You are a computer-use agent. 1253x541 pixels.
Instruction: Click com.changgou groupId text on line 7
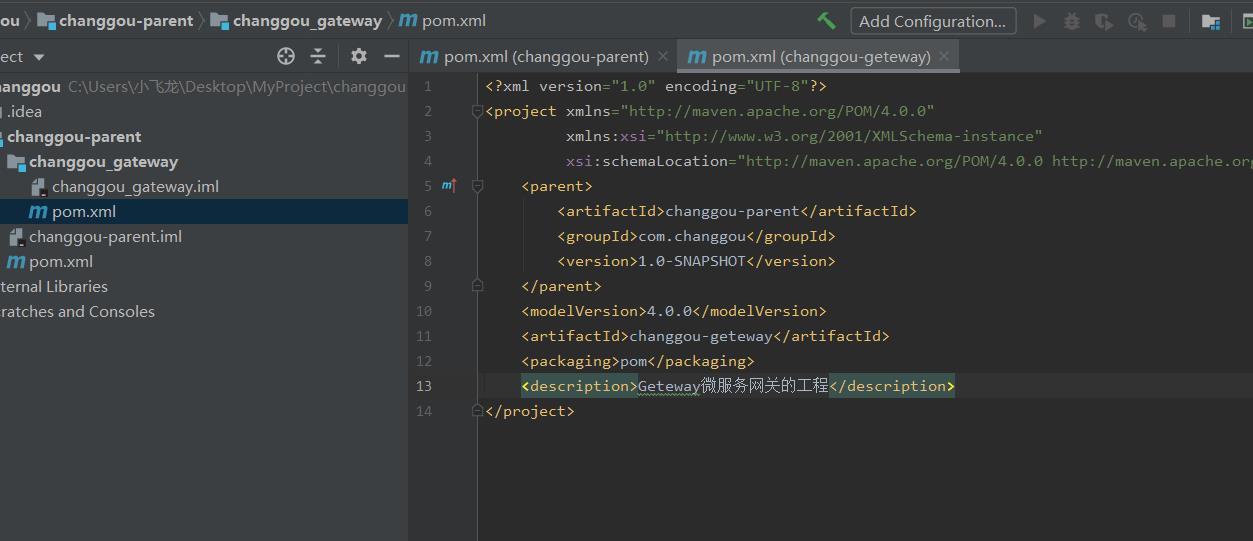click(692, 236)
